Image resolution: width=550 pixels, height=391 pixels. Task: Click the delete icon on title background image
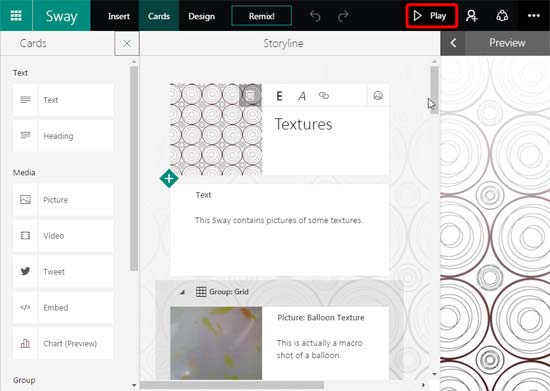250,95
